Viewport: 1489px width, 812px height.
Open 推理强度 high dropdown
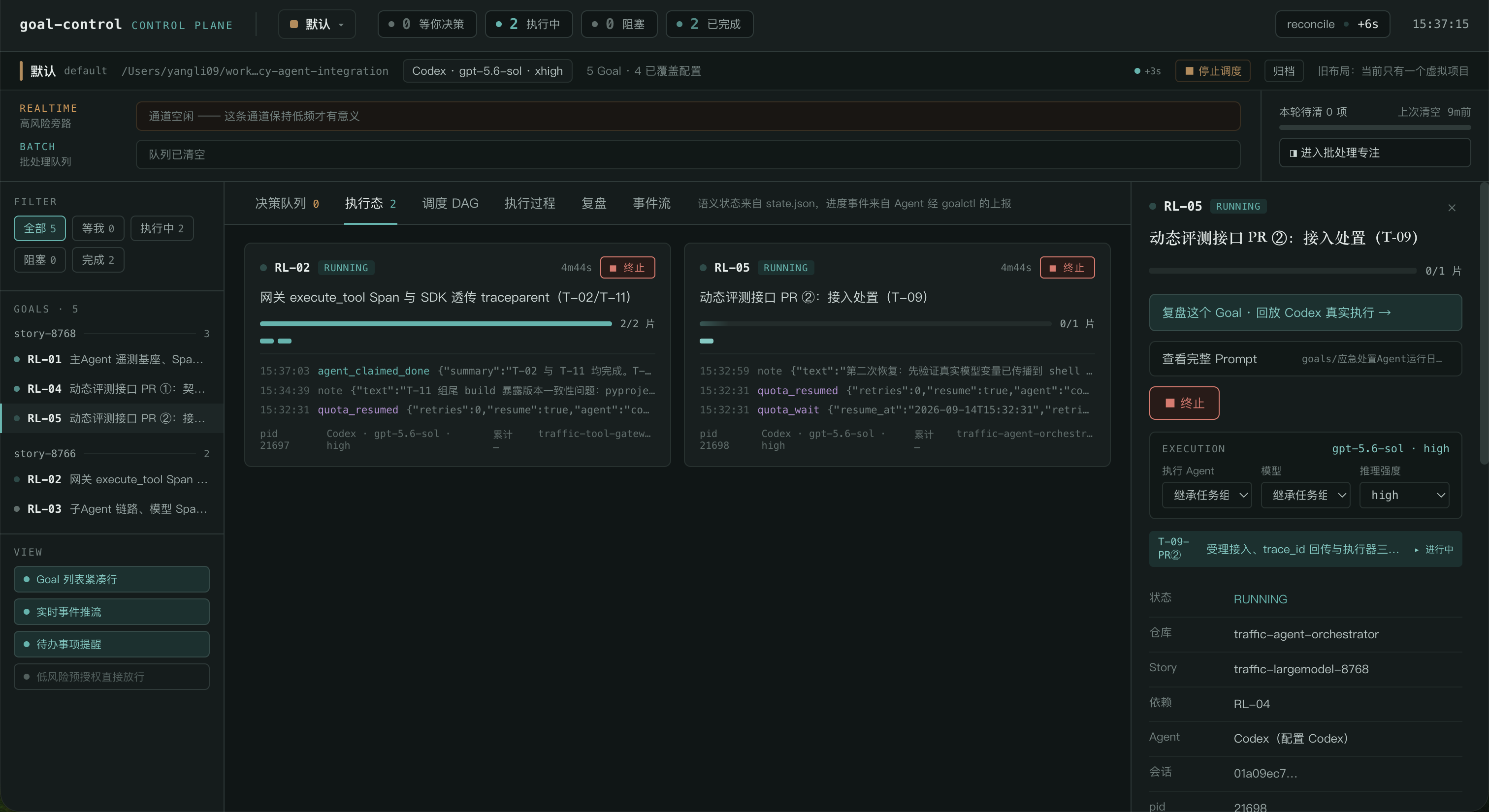tap(1404, 495)
